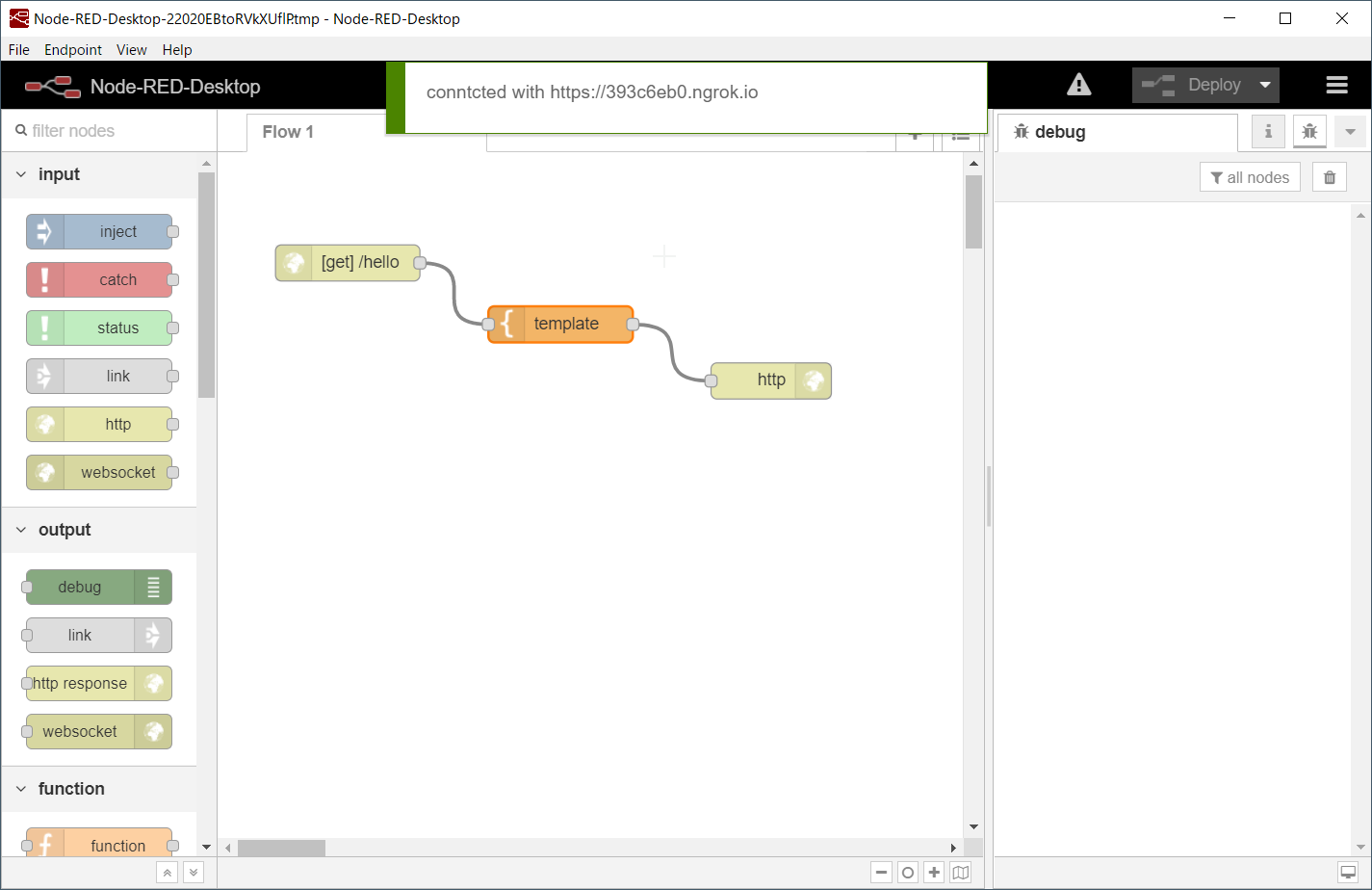Image resolution: width=1372 pixels, height=890 pixels.
Task: Open the File menu
Action: [x=19, y=50]
